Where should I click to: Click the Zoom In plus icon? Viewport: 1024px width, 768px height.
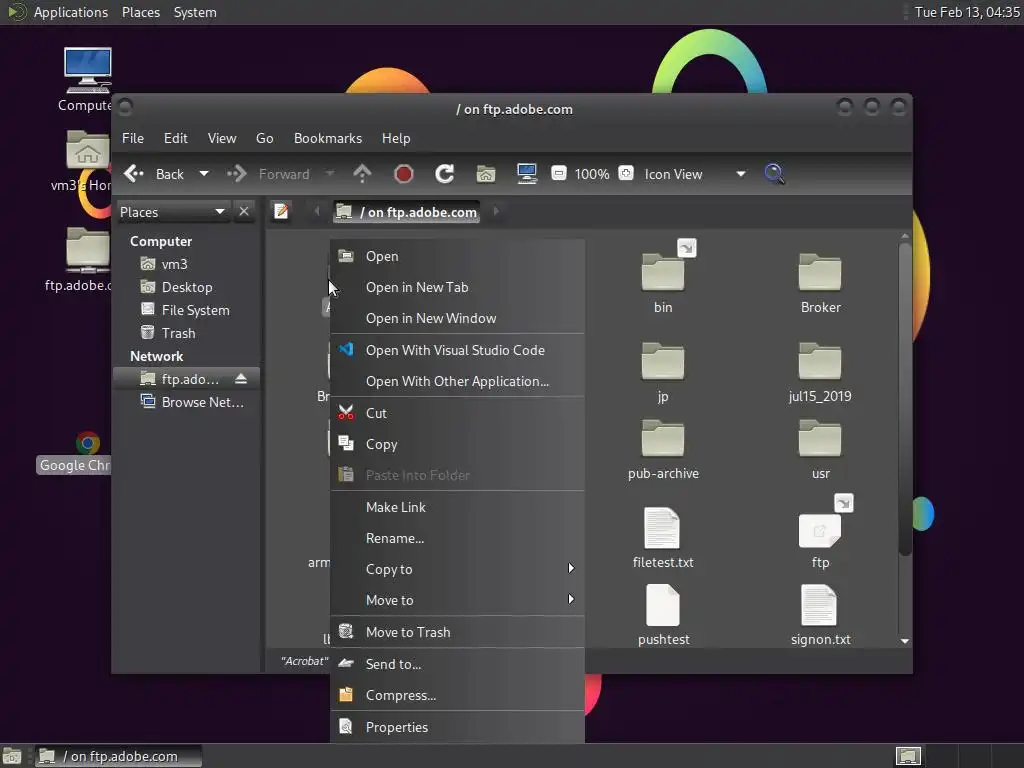[x=626, y=173]
